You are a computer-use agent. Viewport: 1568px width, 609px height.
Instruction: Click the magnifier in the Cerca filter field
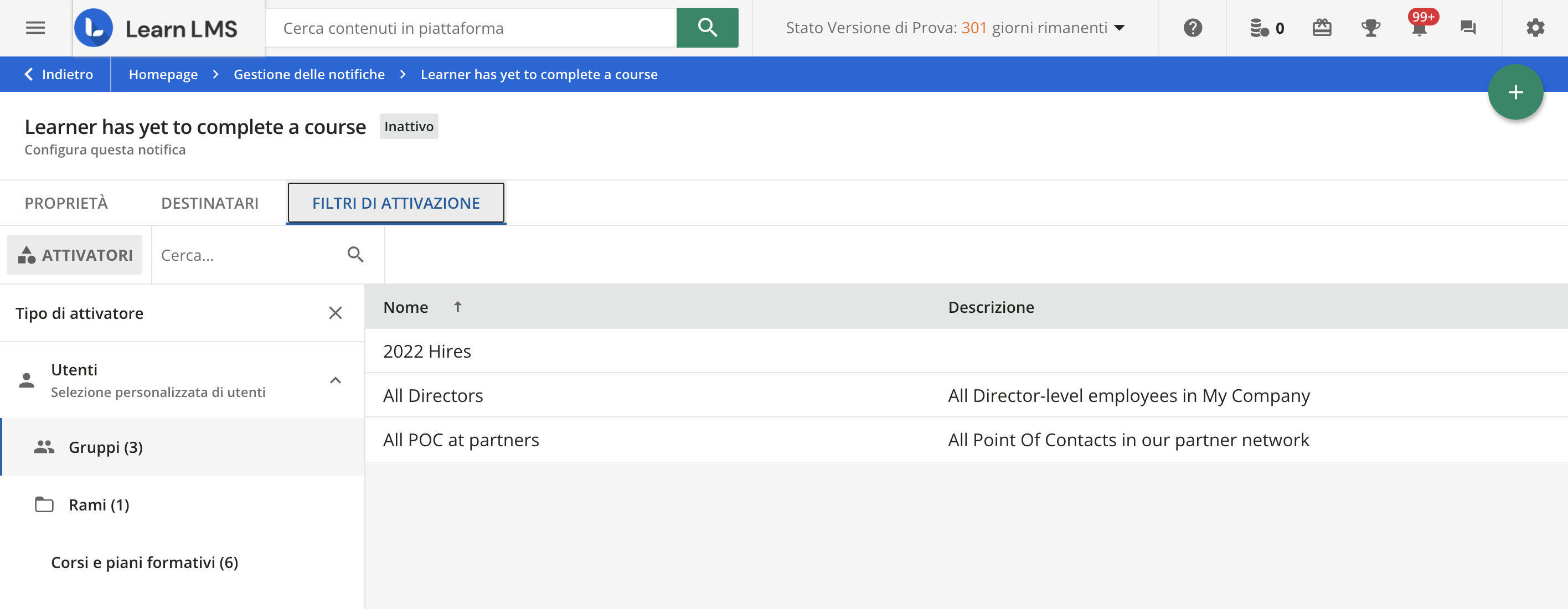coord(355,254)
